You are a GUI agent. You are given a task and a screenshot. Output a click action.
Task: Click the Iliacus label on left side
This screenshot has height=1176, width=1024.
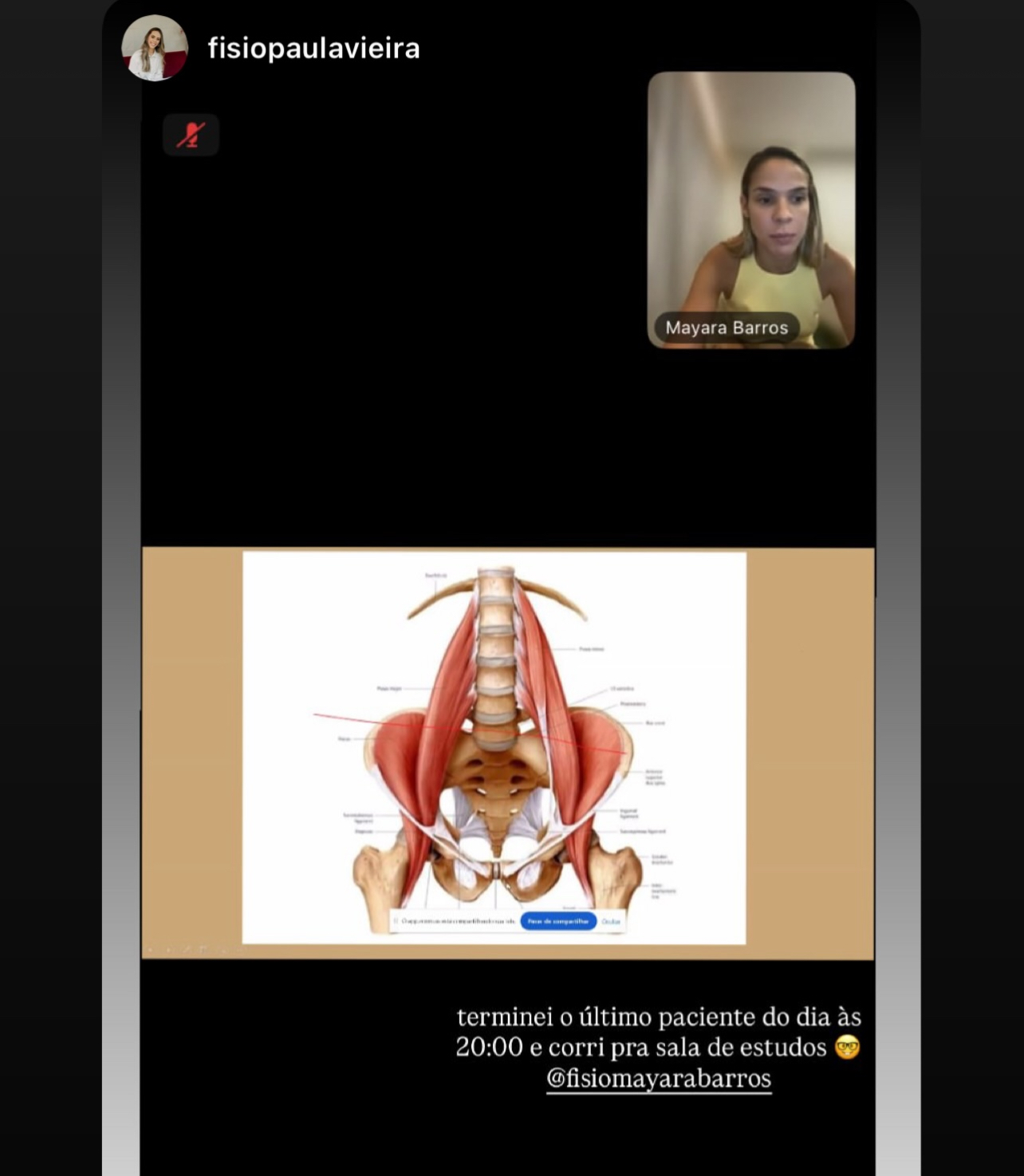(x=345, y=739)
